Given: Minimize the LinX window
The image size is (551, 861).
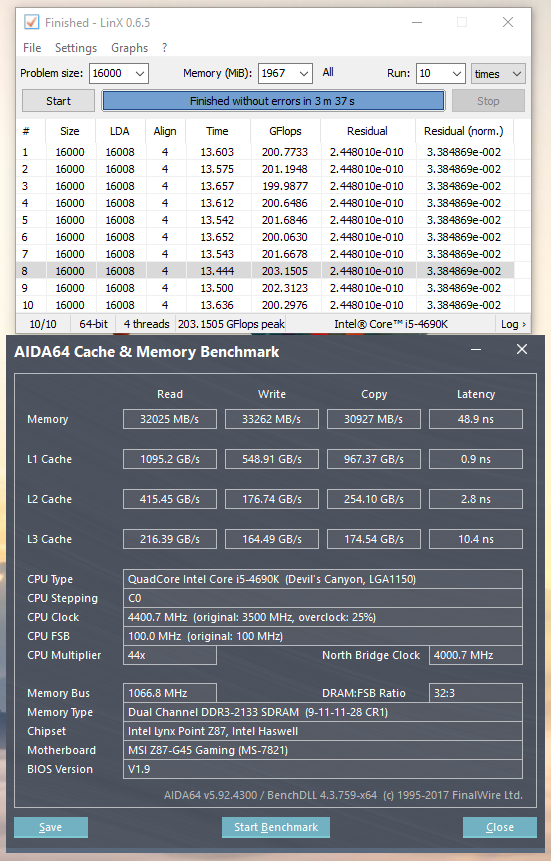Looking at the screenshot, I should pyautogui.click(x=417, y=23).
